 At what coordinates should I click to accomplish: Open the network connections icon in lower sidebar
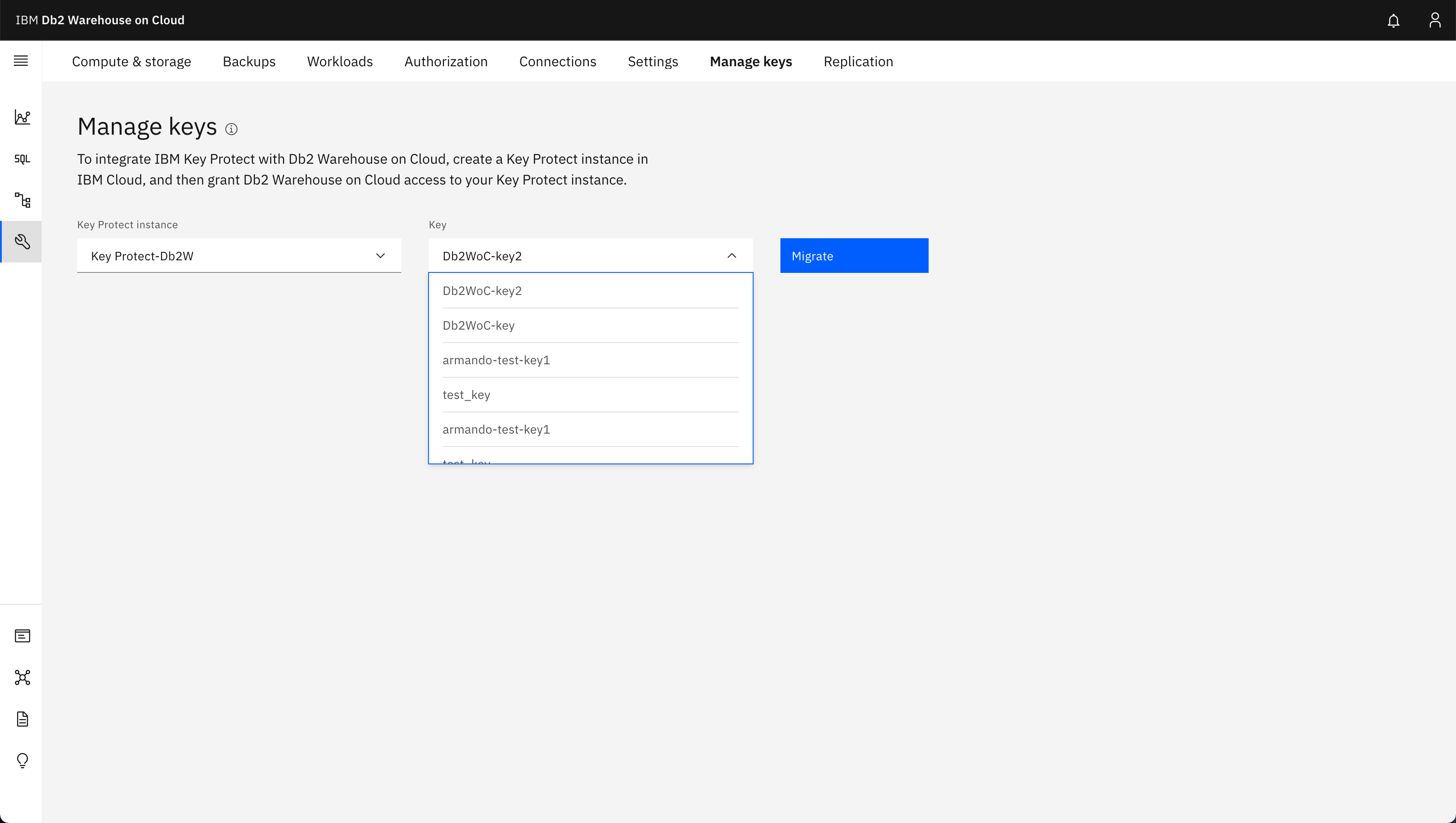[x=22, y=677]
